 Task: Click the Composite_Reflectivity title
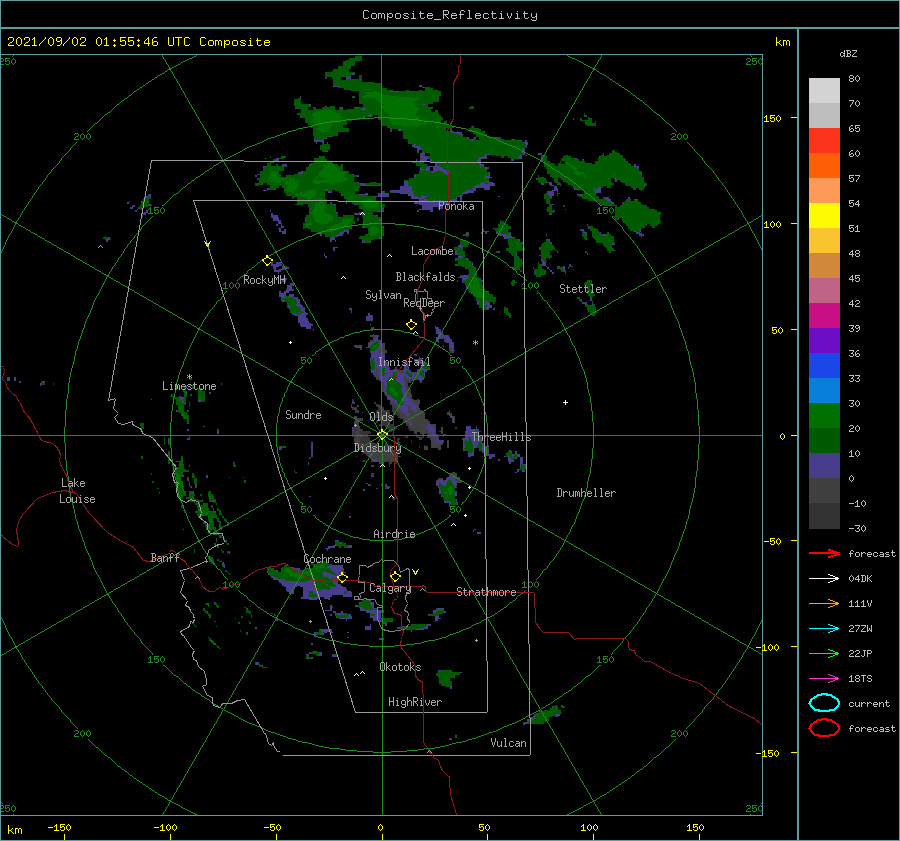pos(450,15)
